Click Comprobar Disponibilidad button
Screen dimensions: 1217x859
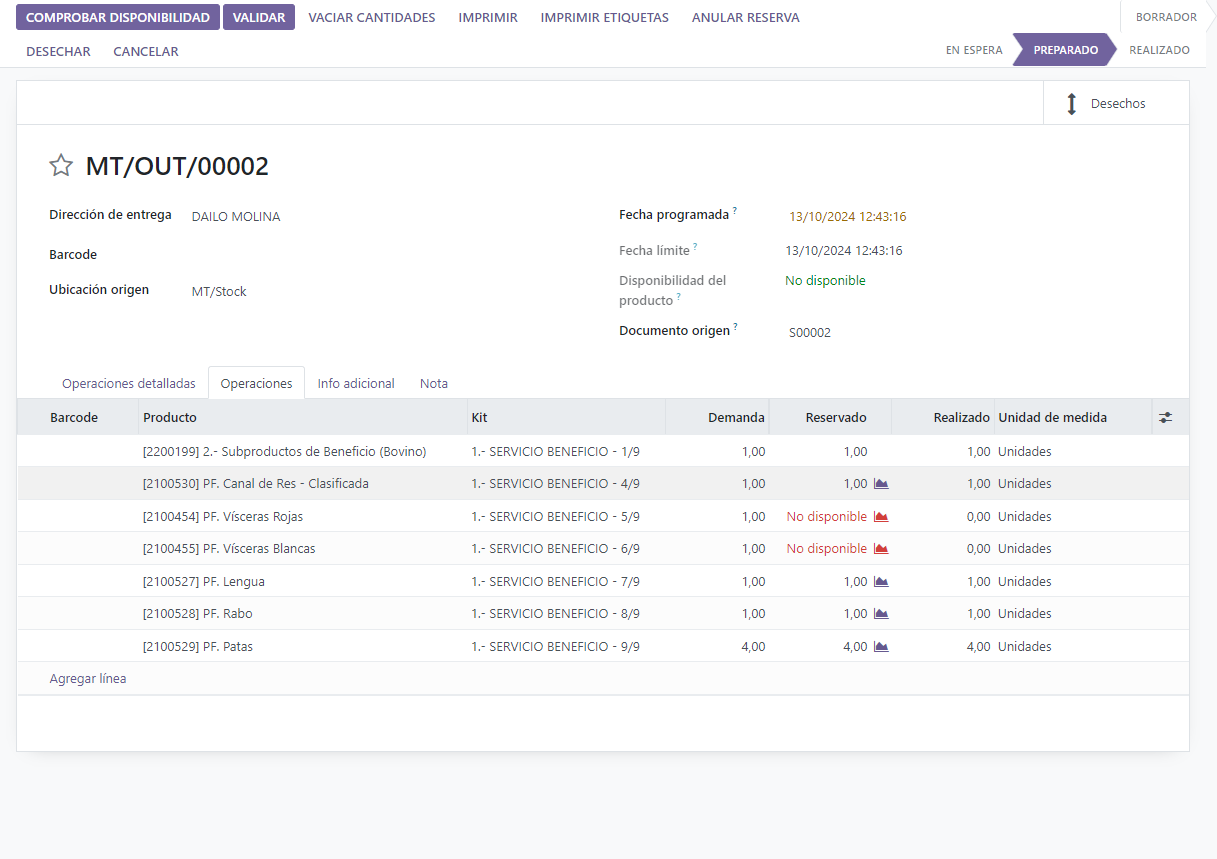tap(118, 18)
